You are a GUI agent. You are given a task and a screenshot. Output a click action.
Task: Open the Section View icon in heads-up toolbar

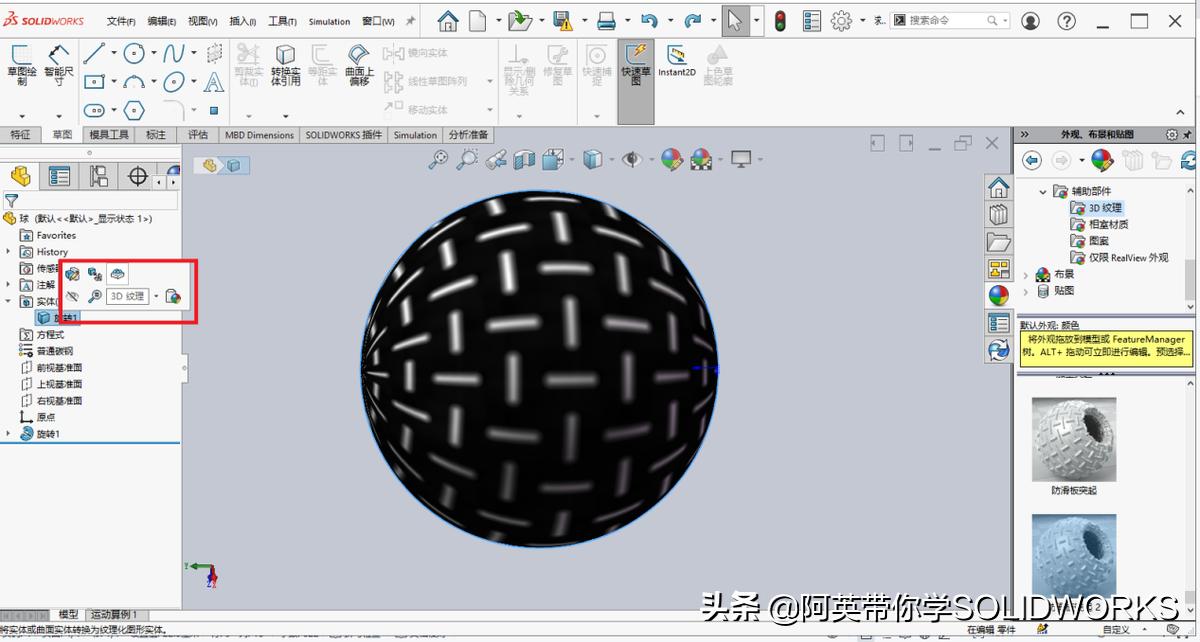tap(523, 158)
